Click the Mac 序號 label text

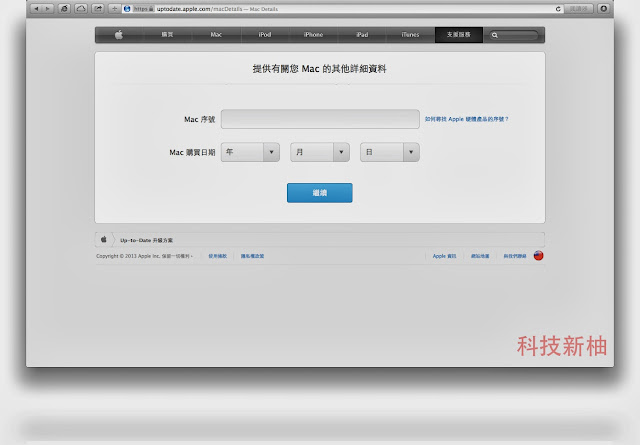tap(200, 119)
